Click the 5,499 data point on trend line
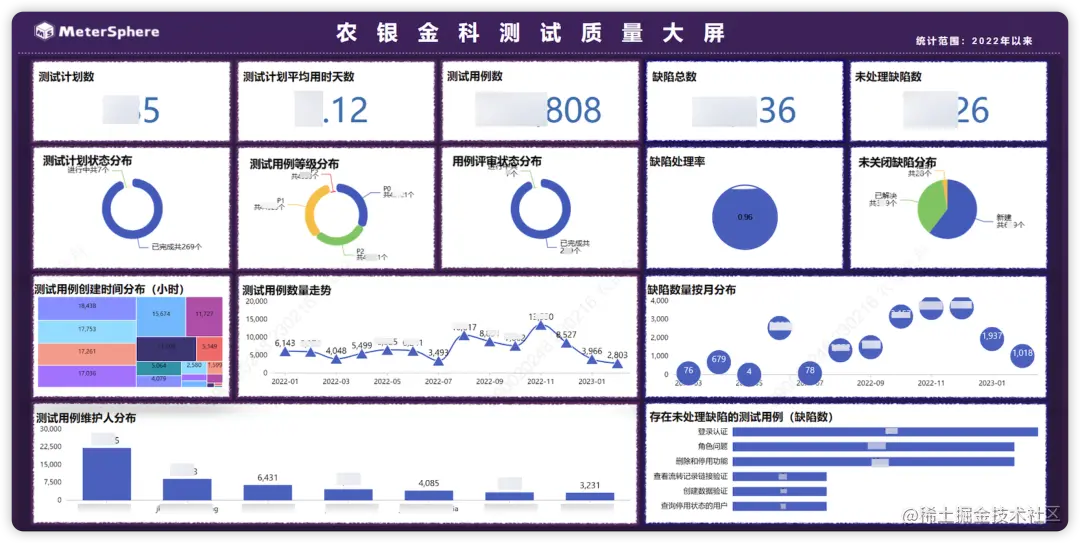Screen dimensions: 1080x543 pos(362,354)
